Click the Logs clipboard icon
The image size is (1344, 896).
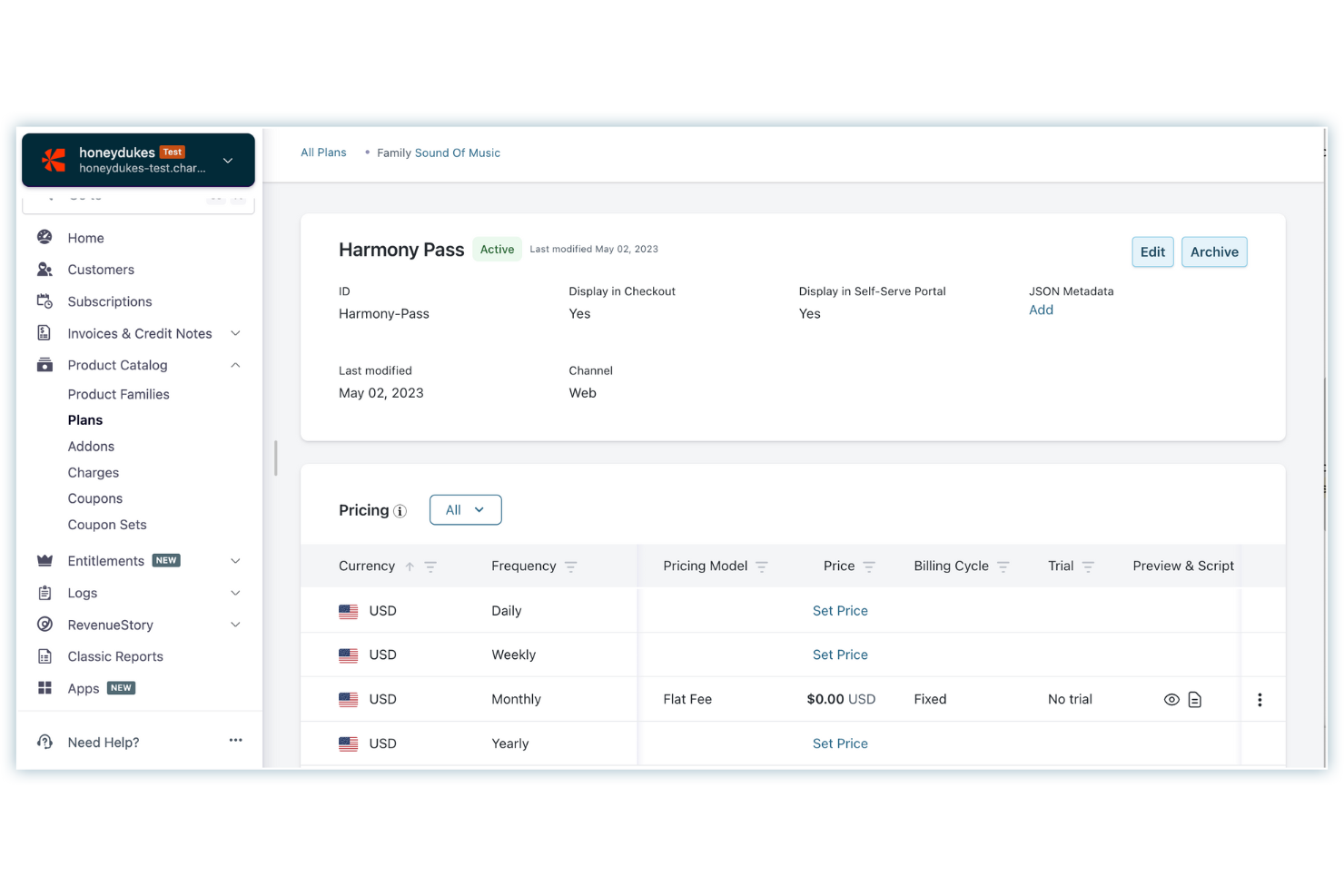44,592
